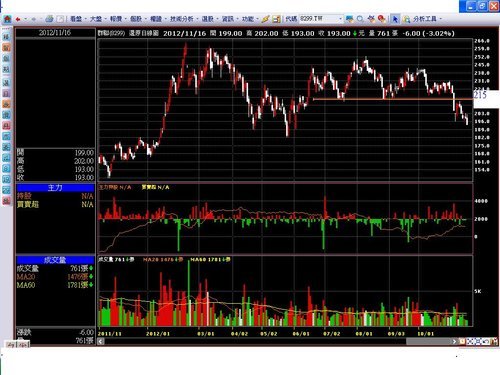Click the bottommost left sidebar icon
This screenshot has width=500, height=375.
tap(6, 201)
